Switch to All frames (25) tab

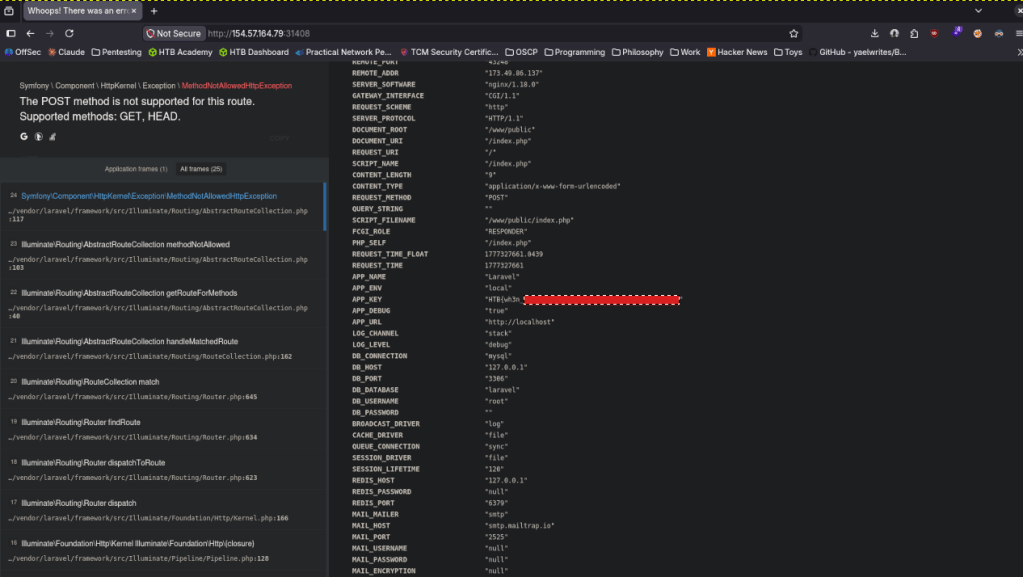point(201,169)
